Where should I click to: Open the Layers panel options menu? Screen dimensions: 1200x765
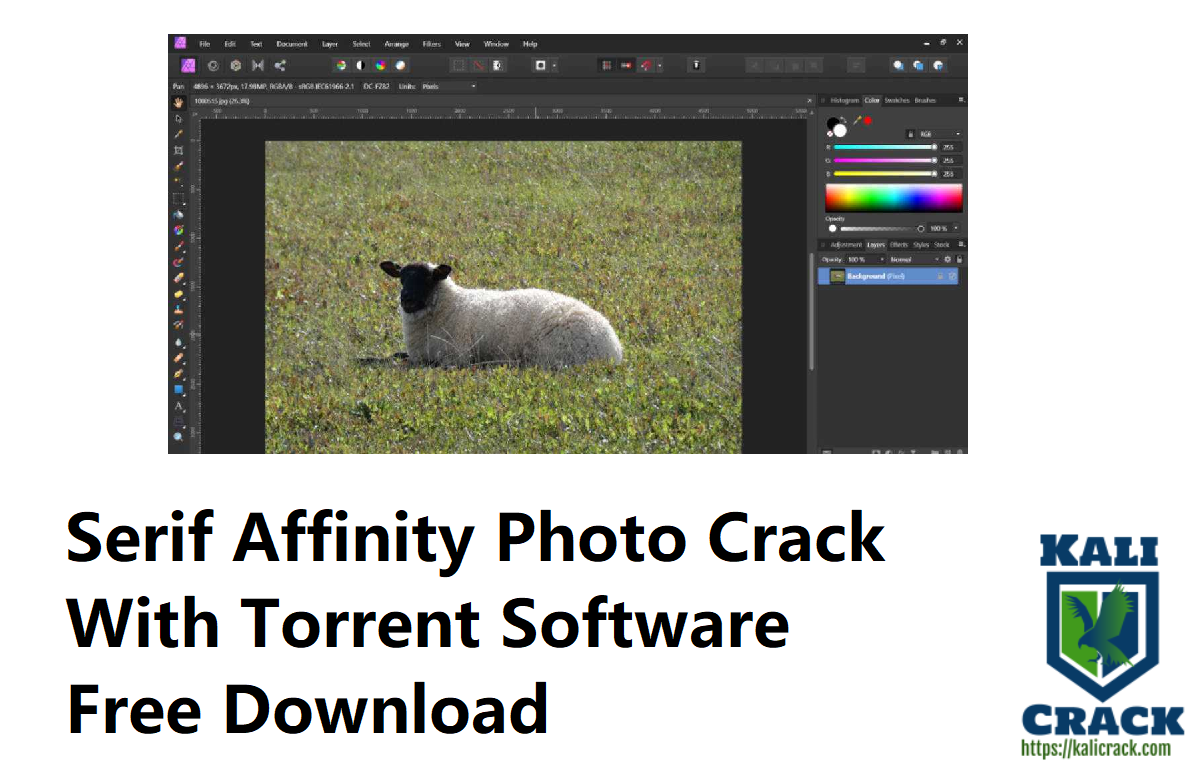click(x=961, y=245)
